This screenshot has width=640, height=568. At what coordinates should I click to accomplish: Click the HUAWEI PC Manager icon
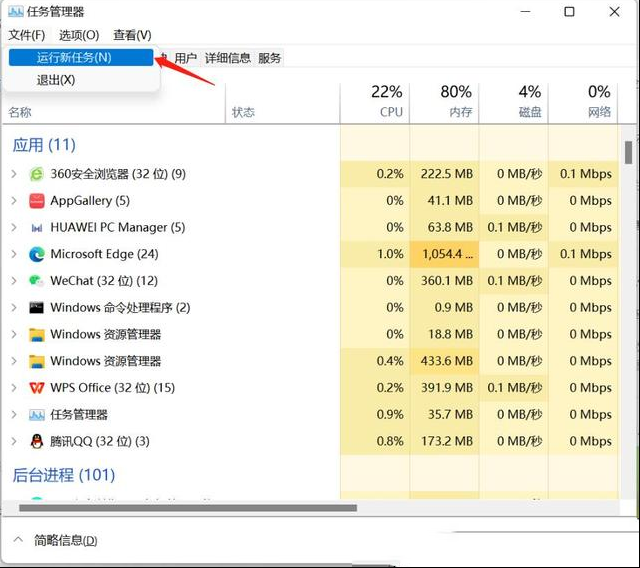[36, 228]
